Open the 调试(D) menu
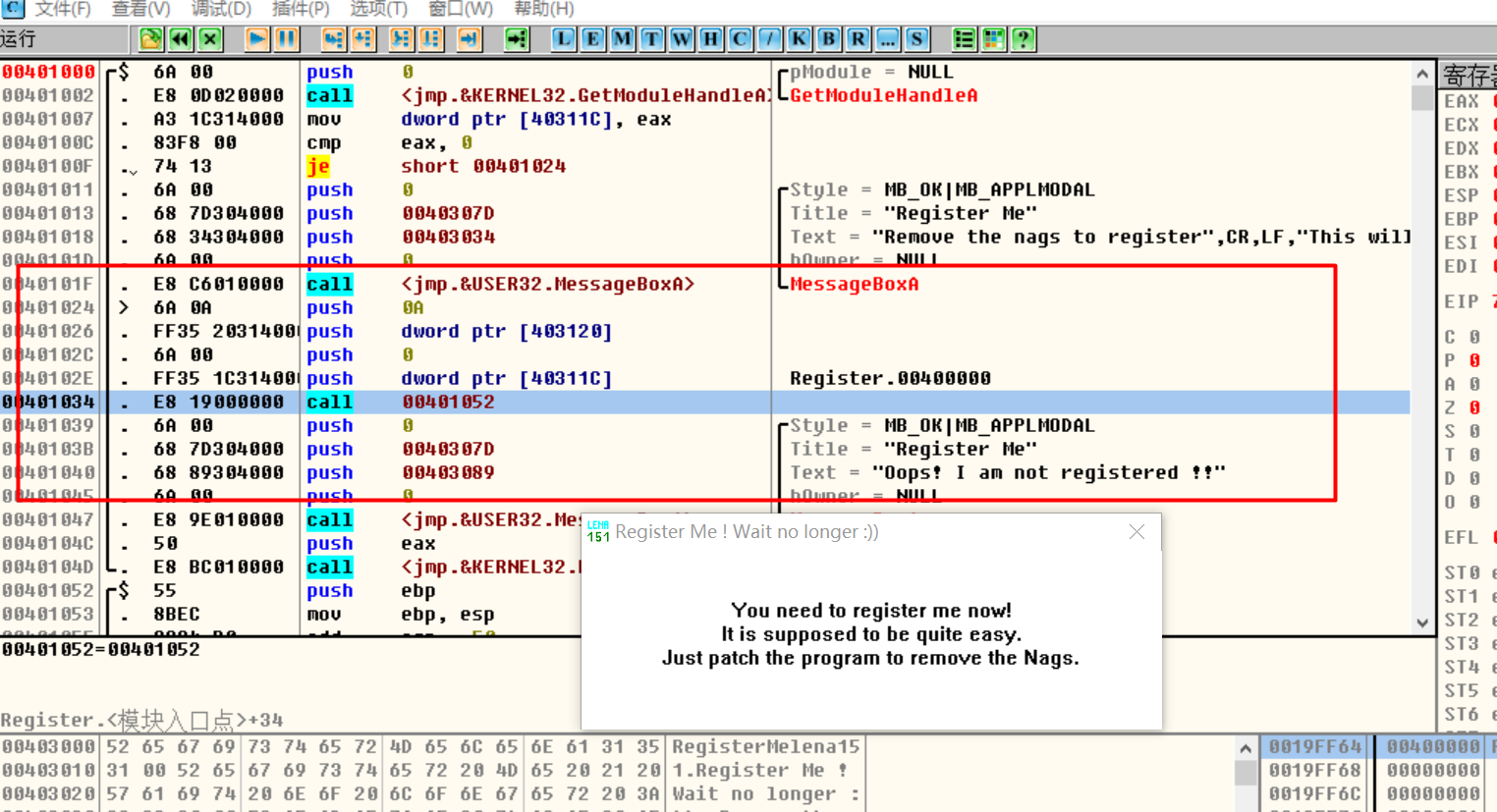 (x=221, y=9)
